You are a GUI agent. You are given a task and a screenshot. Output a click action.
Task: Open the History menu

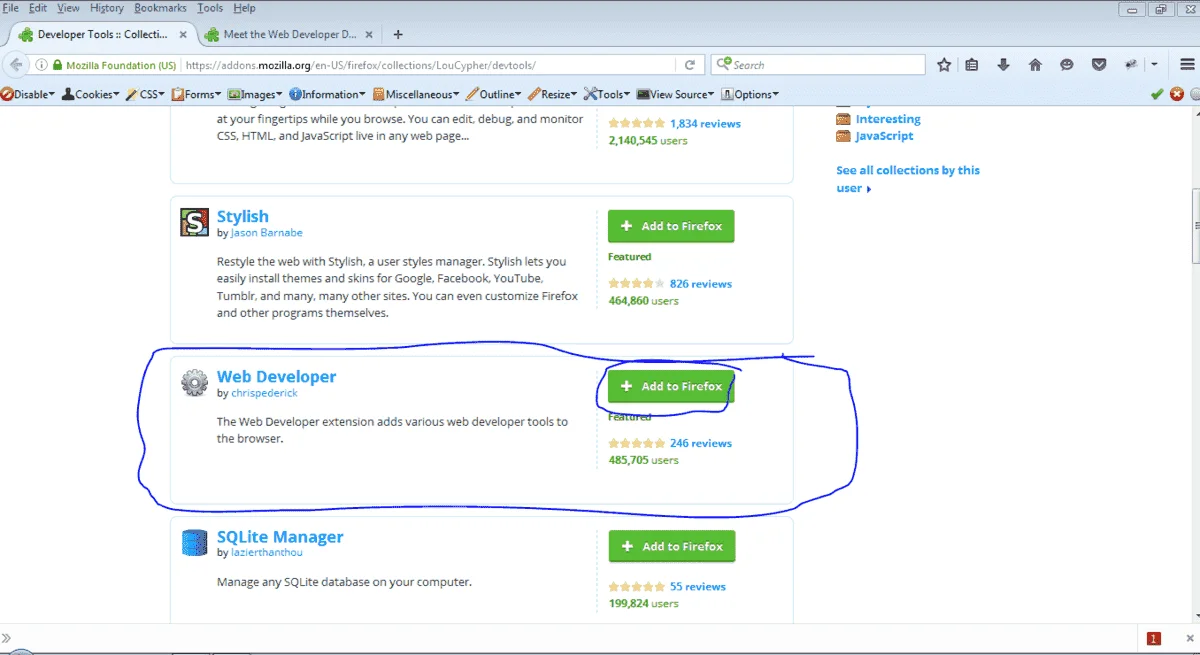click(107, 8)
